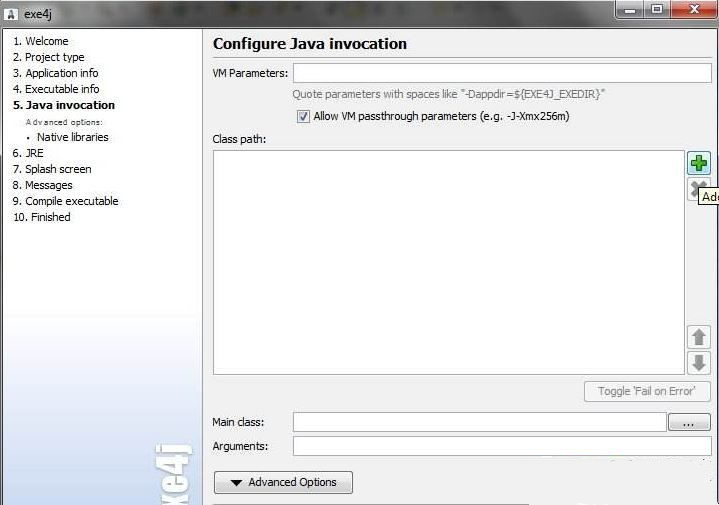Close the exe4j window
This screenshot has width=719, height=505.
click(x=694, y=10)
